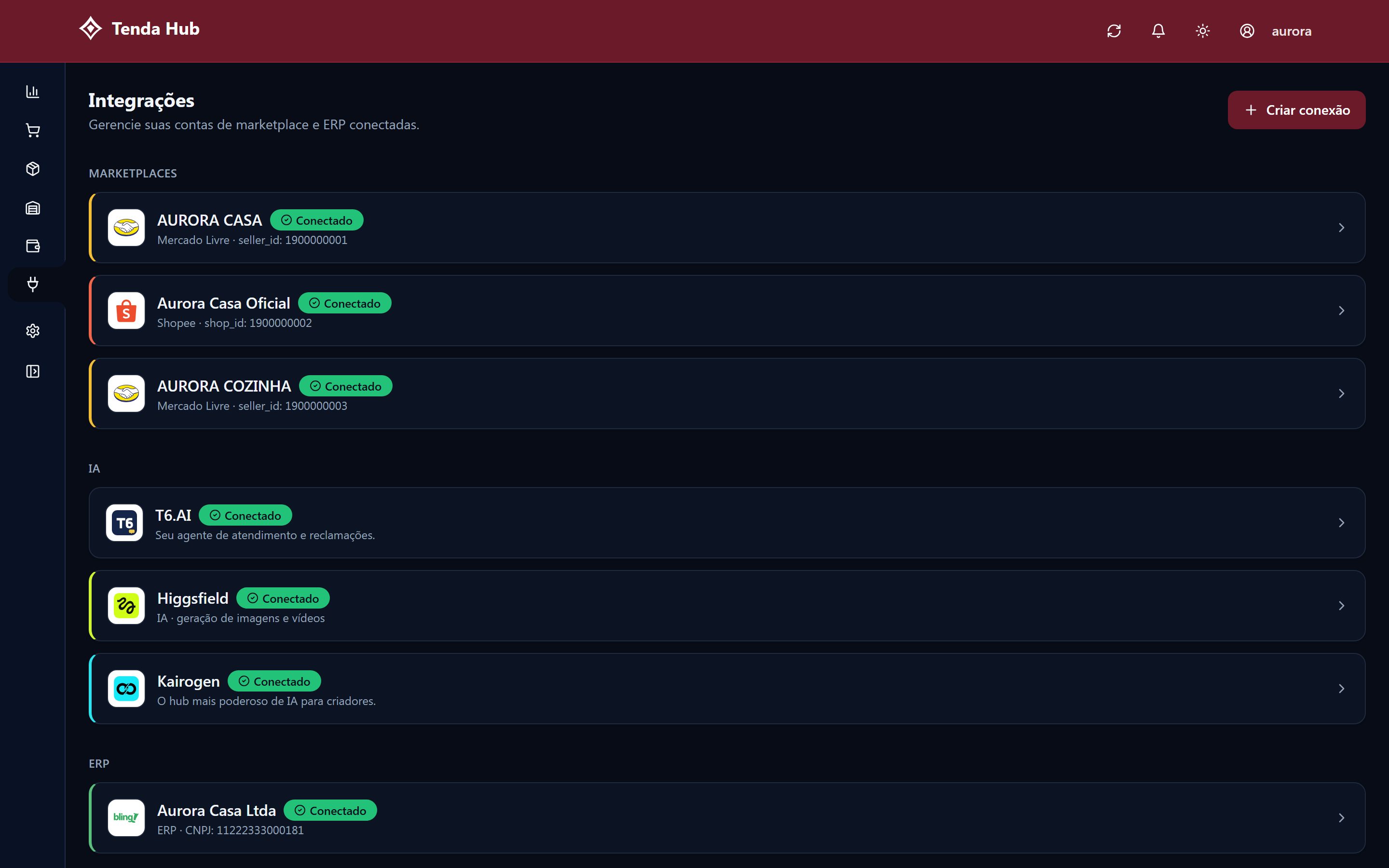Open the warehouse icon in sidebar
Screen dimensions: 1389x868
tap(33, 208)
